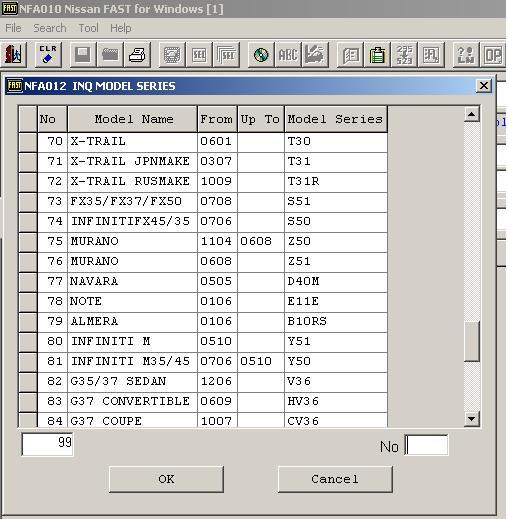Click model series Z51 cell
Image resolution: width=508 pixels, height=519 pixels.
[336, 262]
